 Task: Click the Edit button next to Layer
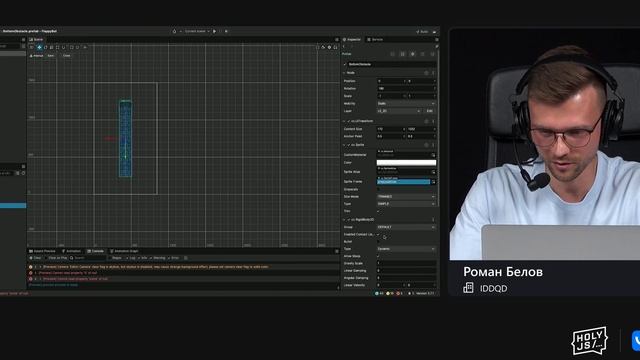[430, 111]
